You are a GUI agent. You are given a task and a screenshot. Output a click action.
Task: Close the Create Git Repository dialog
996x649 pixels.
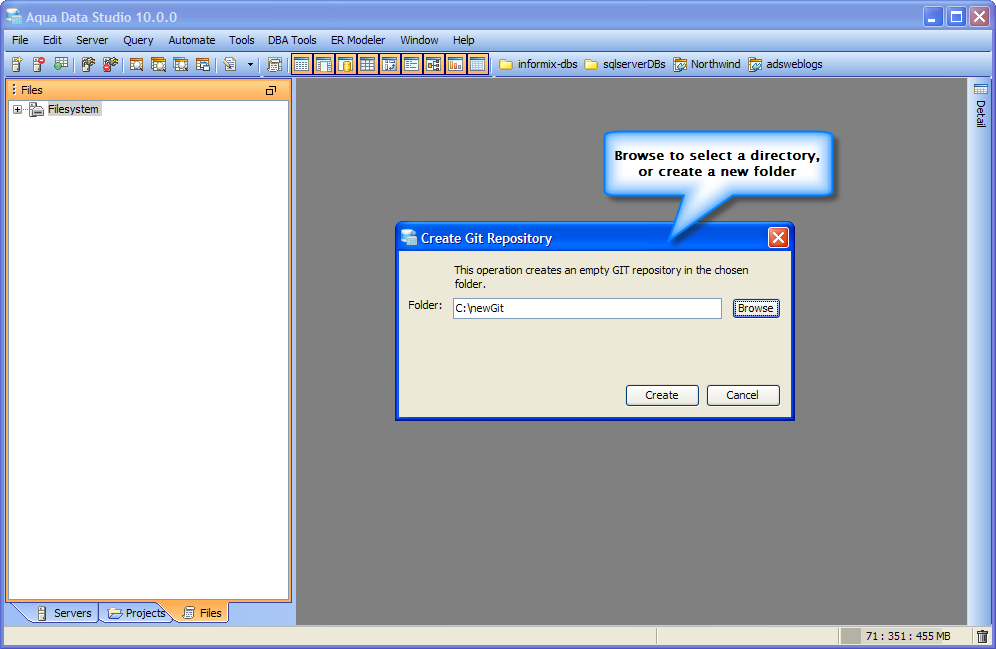[x=778, y=238]
